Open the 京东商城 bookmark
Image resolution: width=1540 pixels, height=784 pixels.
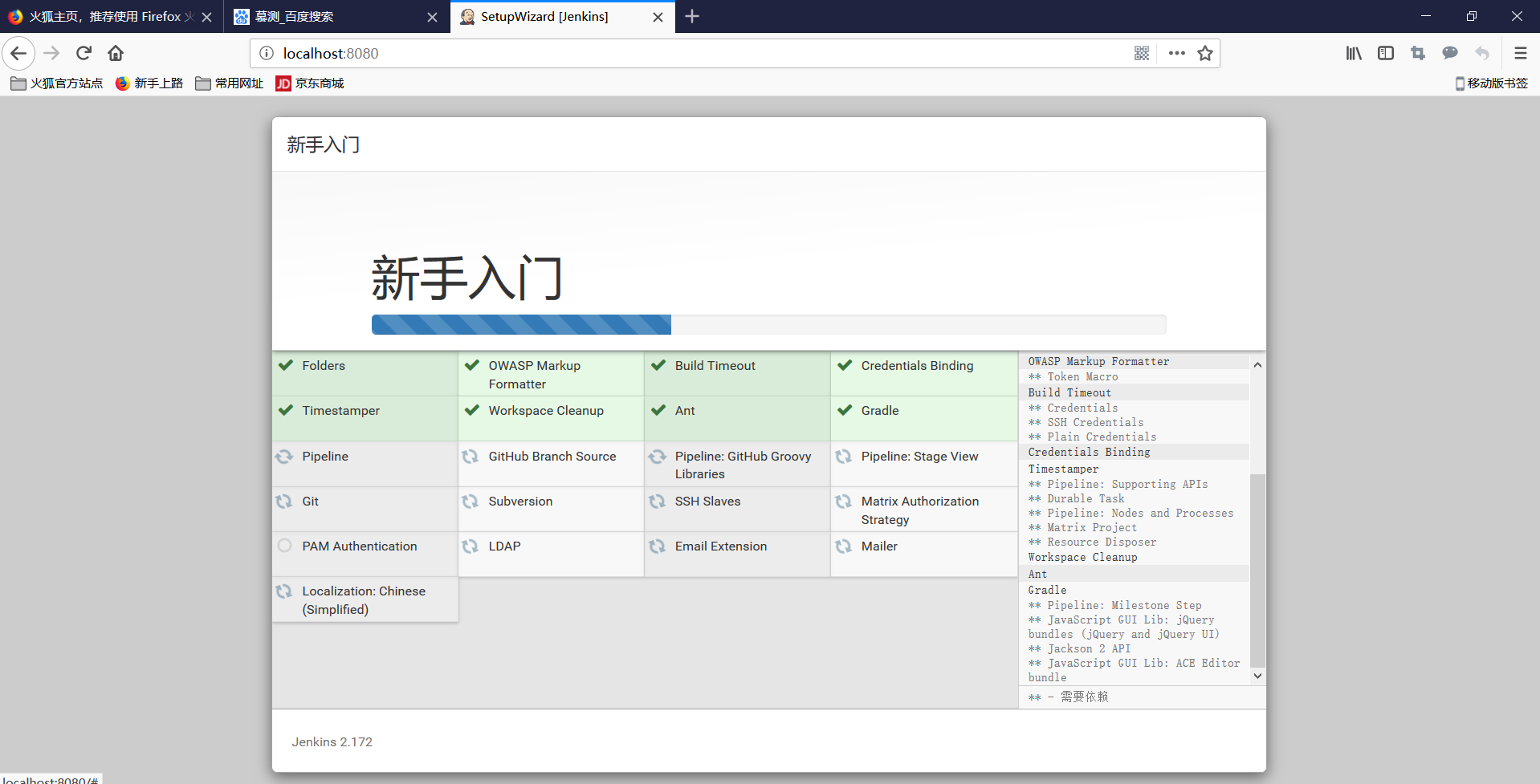click(310, 83)
